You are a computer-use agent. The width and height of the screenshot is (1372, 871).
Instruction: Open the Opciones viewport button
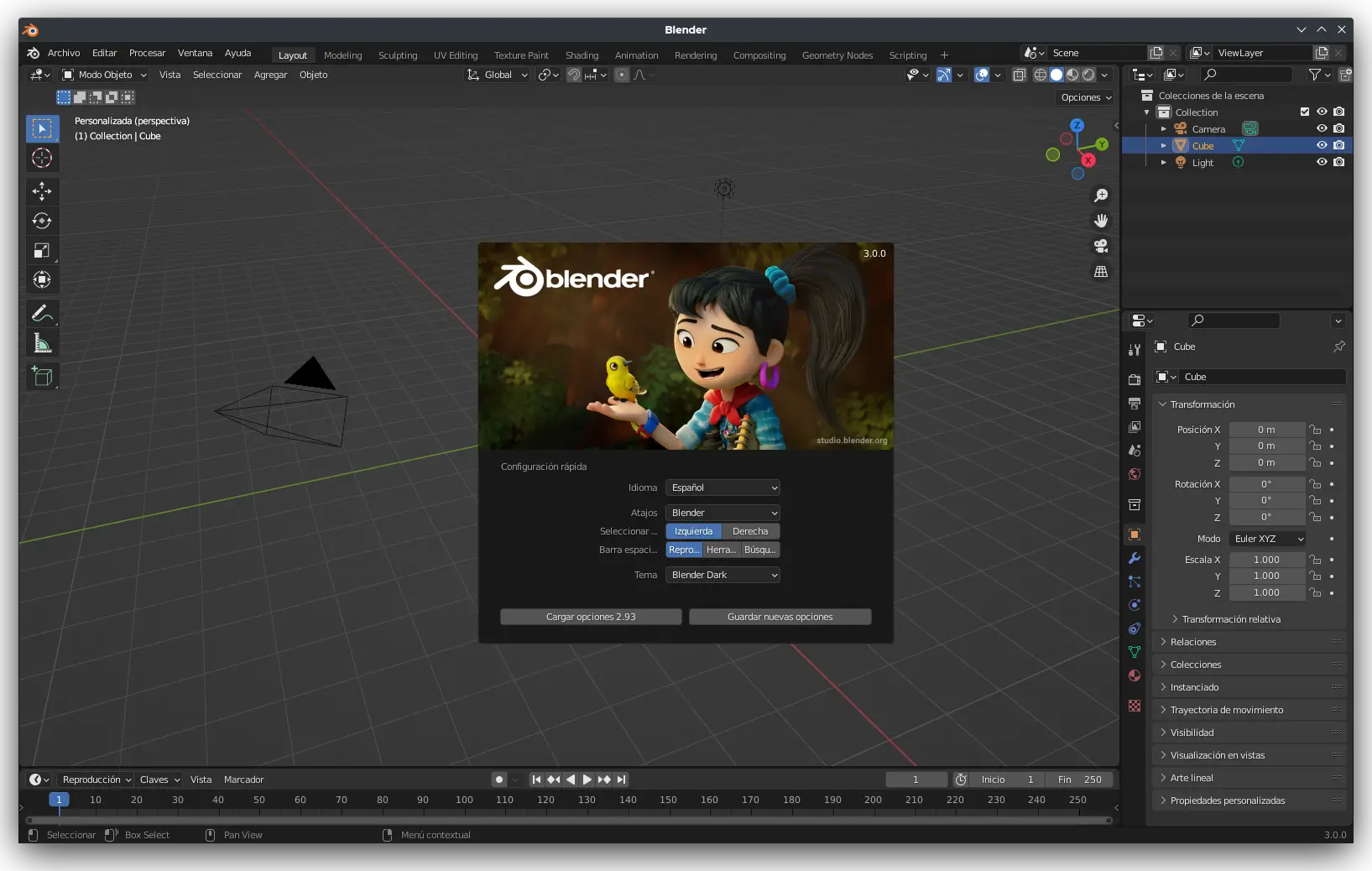tap(1086, 97)
